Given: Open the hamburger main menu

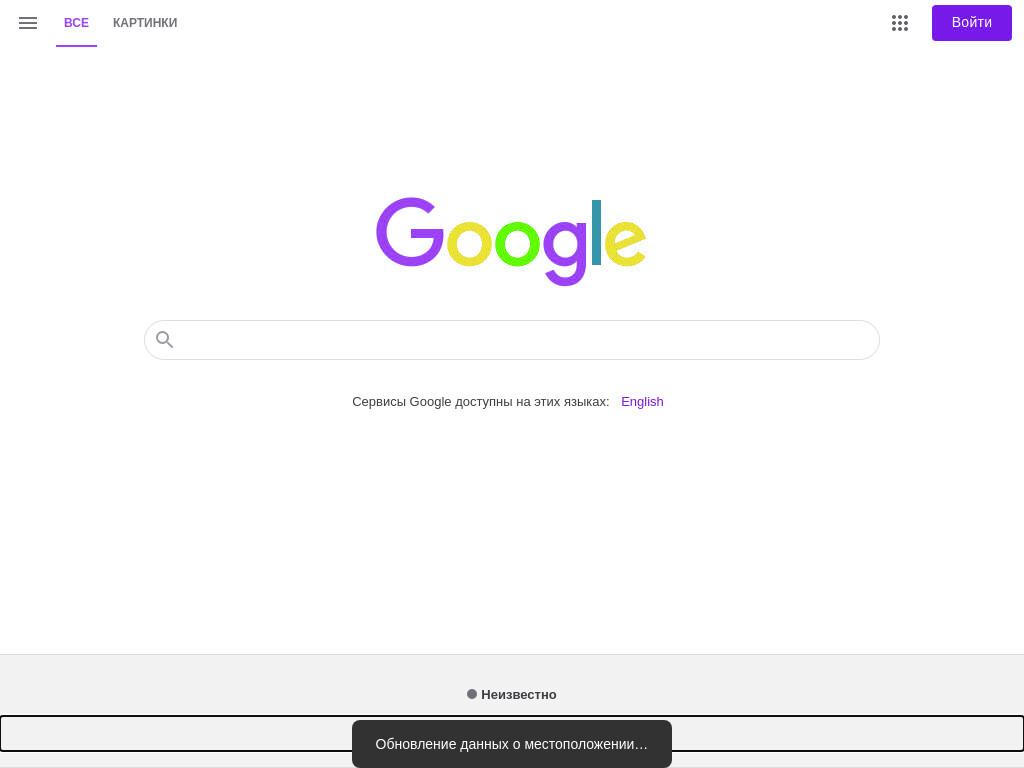Looking at the screenshot, I should tap(27, 23).
